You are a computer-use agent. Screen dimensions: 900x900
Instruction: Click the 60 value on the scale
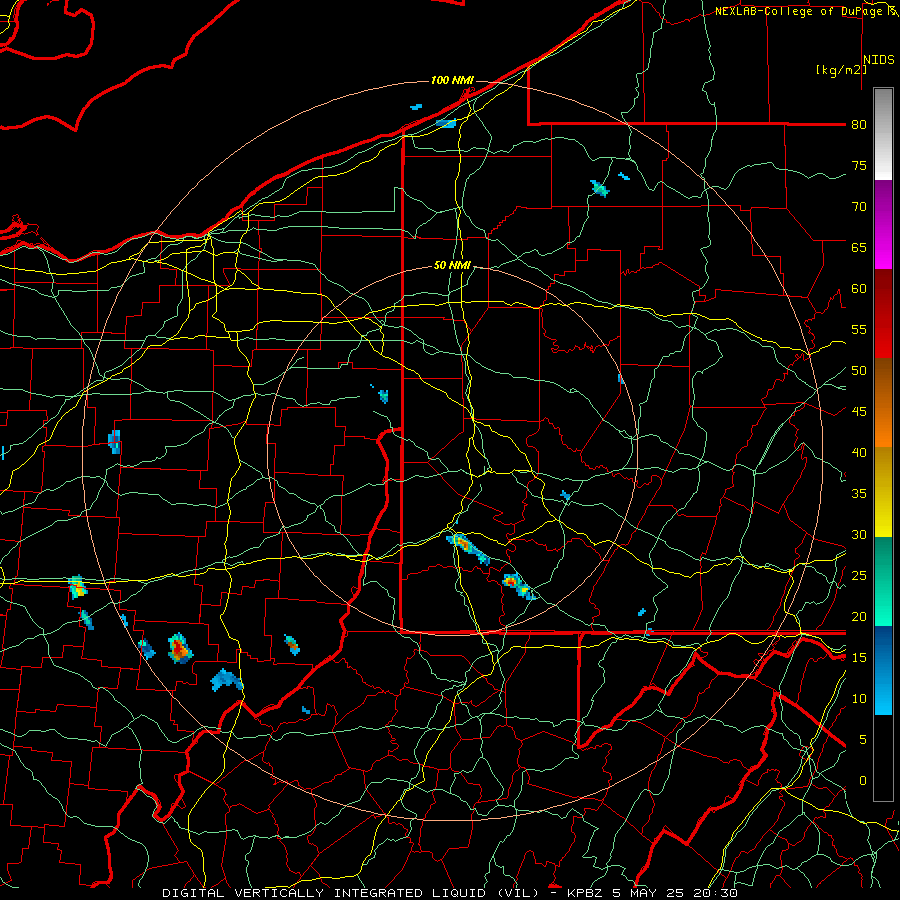(x=859, y=289)
